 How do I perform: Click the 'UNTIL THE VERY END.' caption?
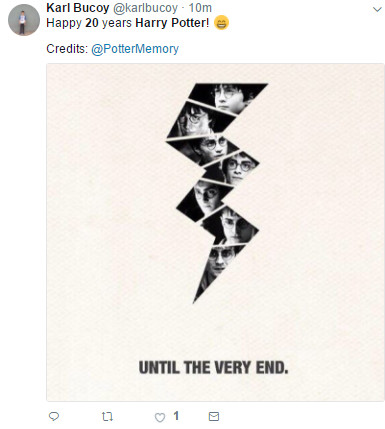[213, 368]
